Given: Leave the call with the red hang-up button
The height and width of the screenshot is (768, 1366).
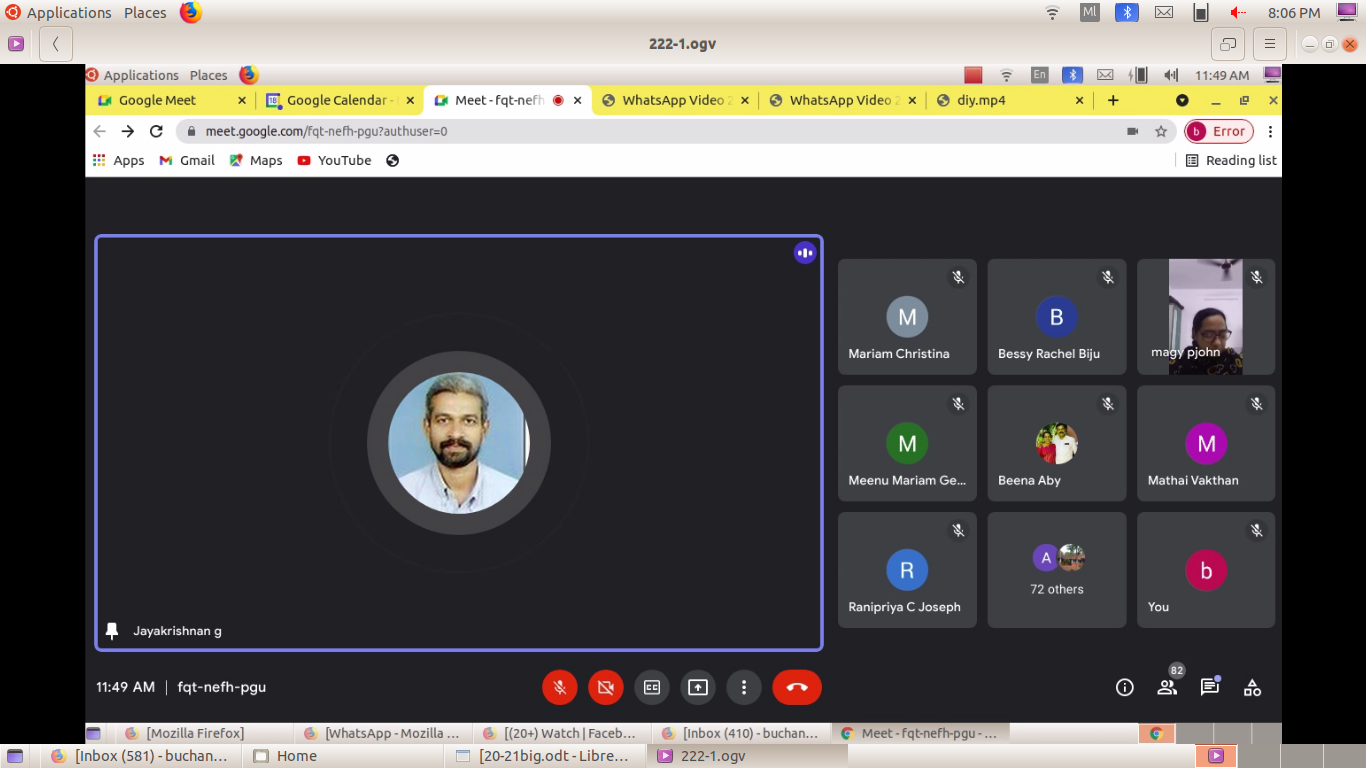Looking at the screenshot, I should click(797, 687).
